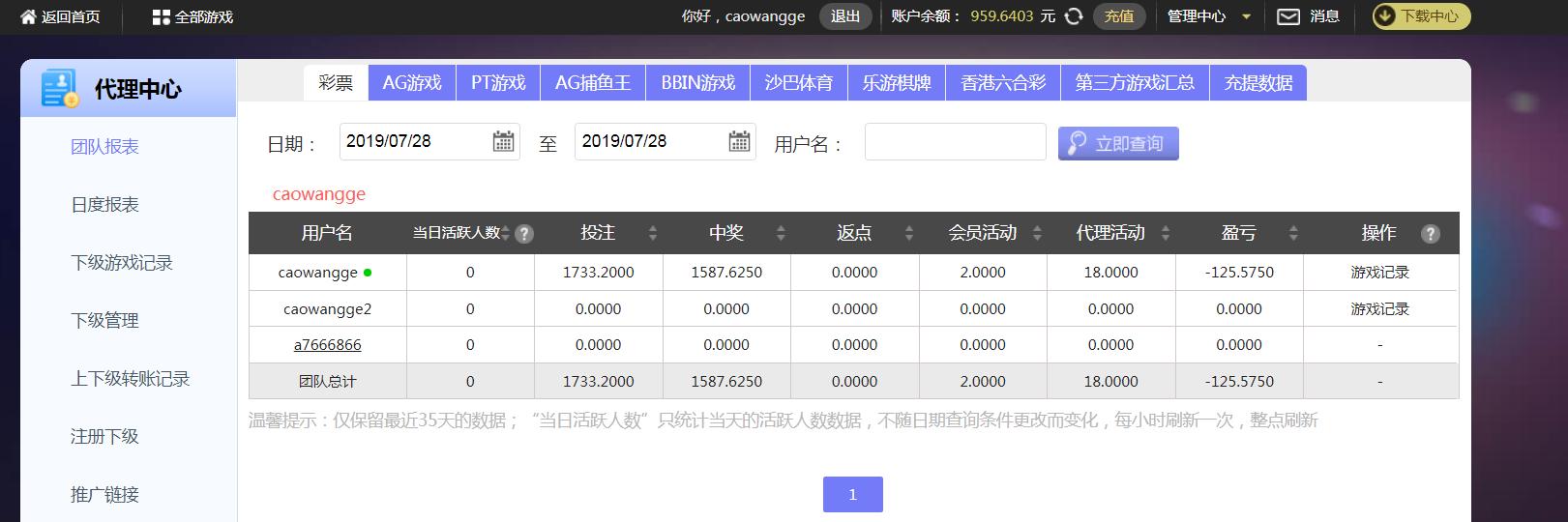Viewport: 1568px width, 522px height.
Task: Switch to the 沙巴体育 tab
Action: 799,83
